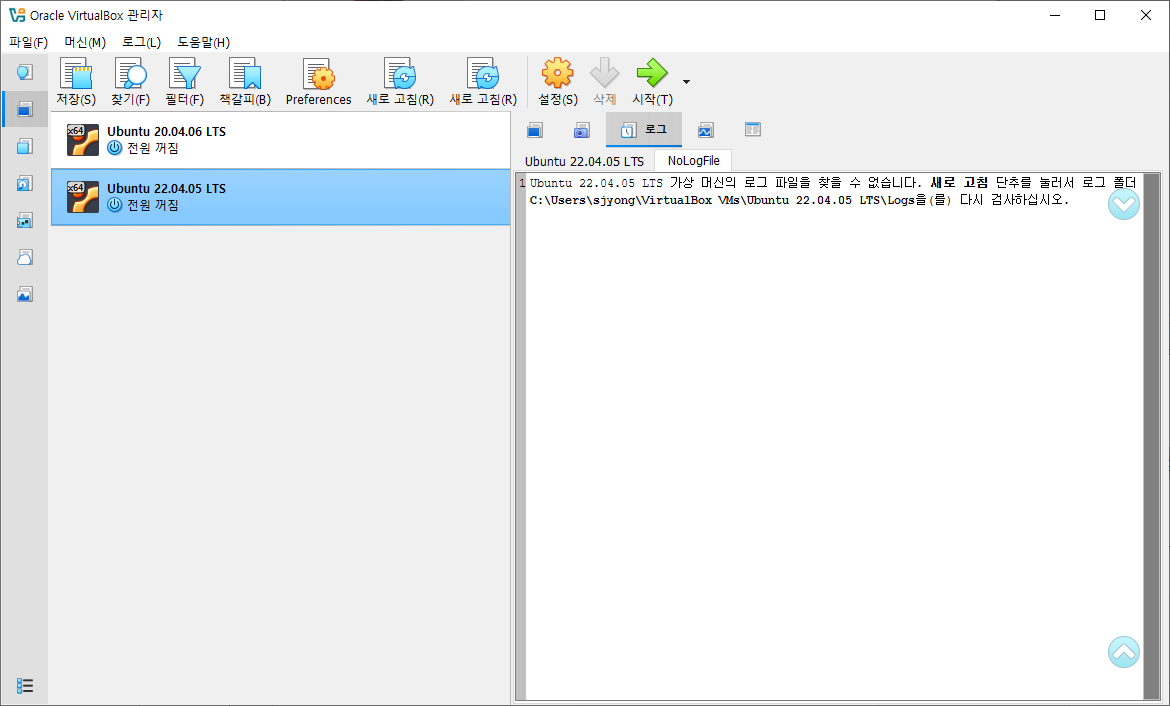The width and height of the screenshot is (1170, 706).
Task: Select the Ubuntu 22.04.05 LTS machine
Action: point(281,197)
